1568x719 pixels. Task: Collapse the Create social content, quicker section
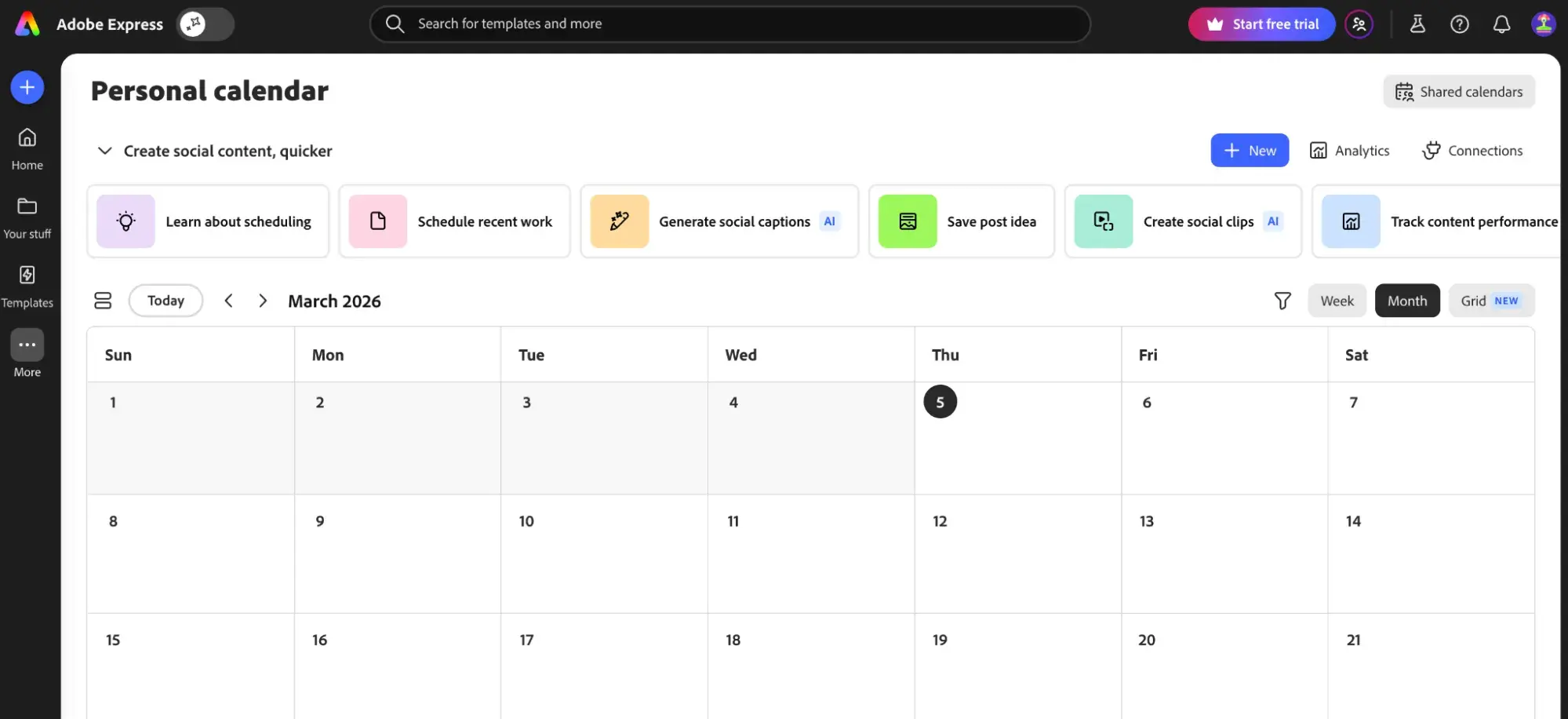click(104, 151)
